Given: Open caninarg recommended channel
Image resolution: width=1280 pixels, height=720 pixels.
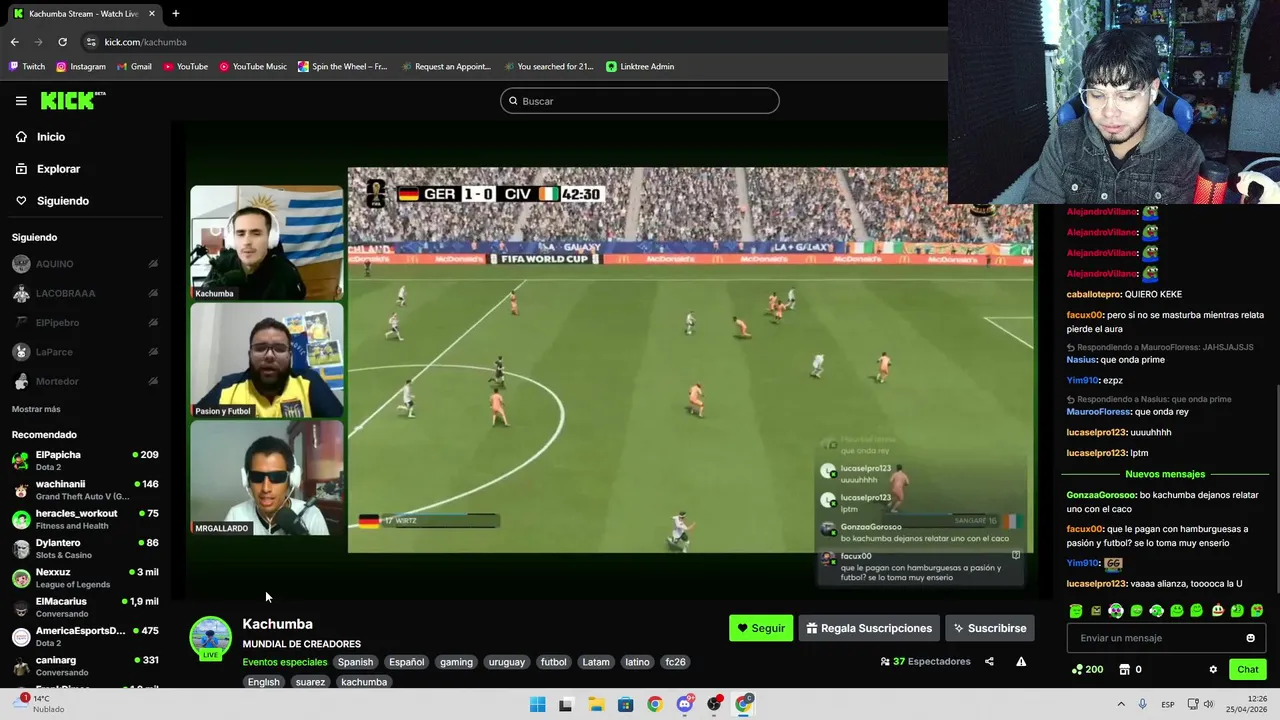Looking at the screenshot, I should 85,665.
